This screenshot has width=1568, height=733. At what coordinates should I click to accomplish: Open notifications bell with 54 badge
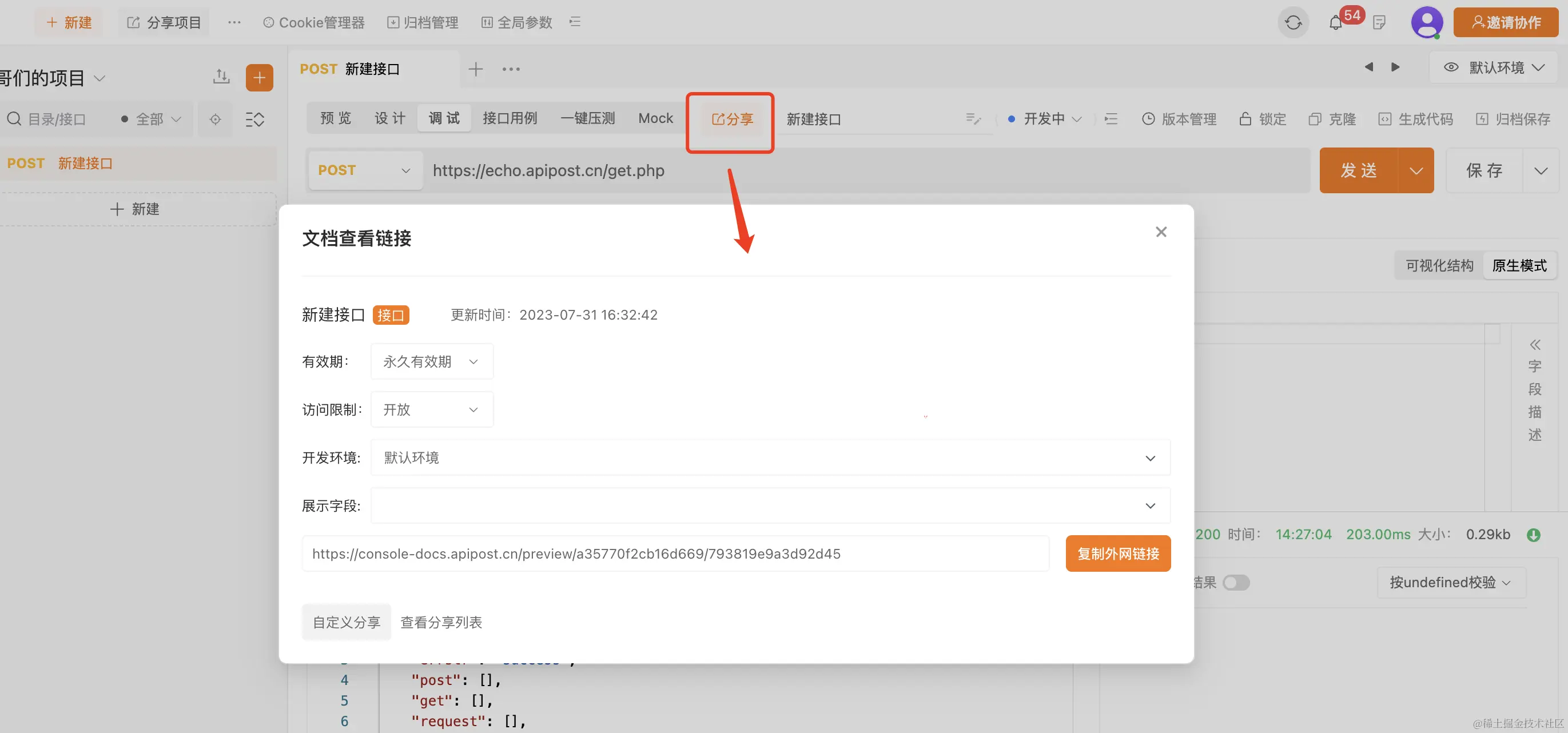(1335, 23)
